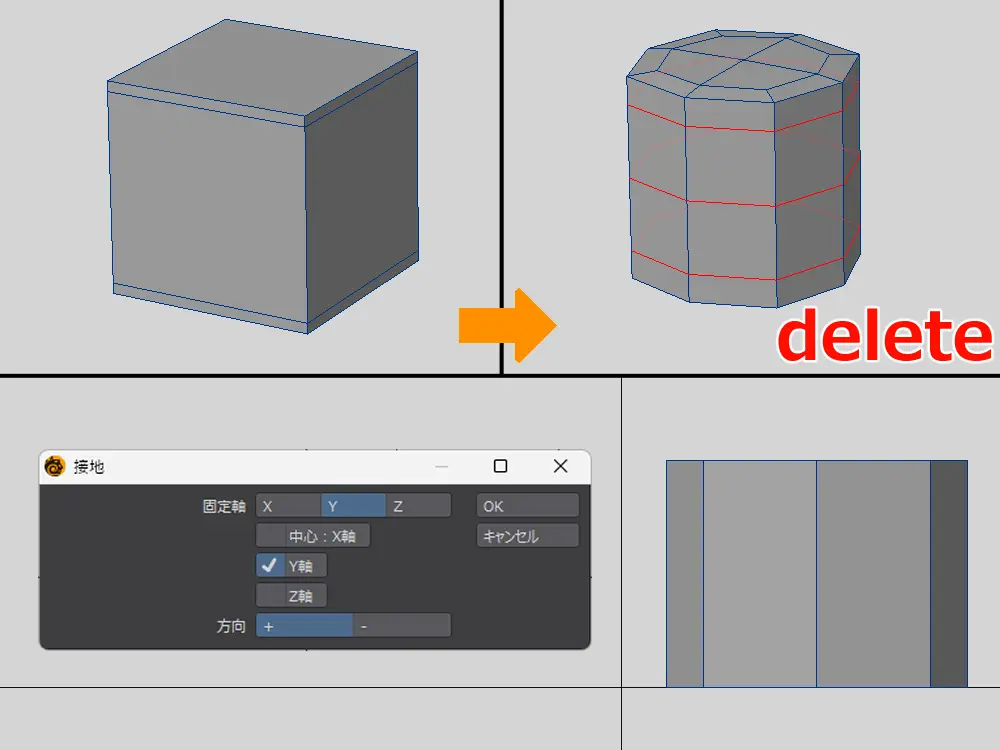Set 固定軸 to Y

point(353,506)
